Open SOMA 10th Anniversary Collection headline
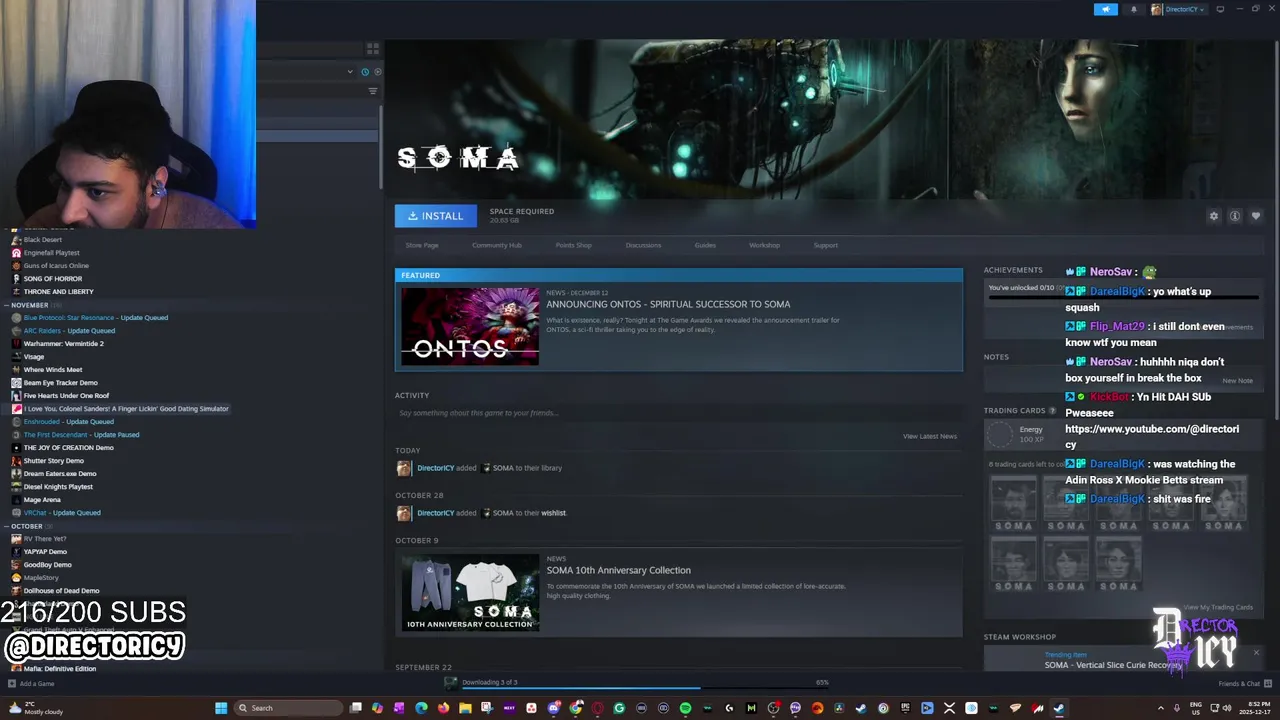 618,570
